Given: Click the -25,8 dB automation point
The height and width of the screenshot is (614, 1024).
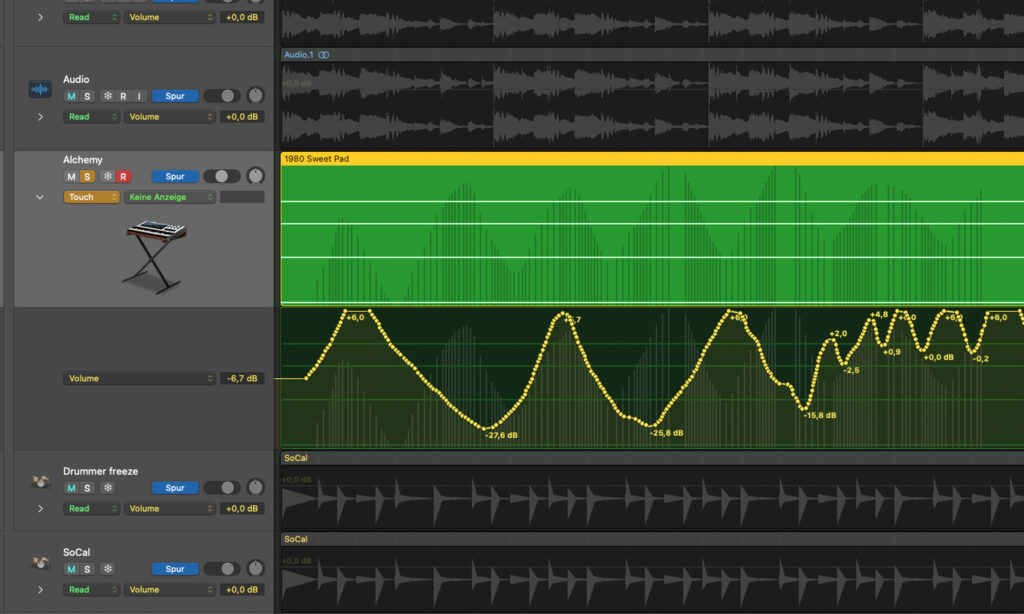Looking at the screenshot, I should tap(651, 426).
